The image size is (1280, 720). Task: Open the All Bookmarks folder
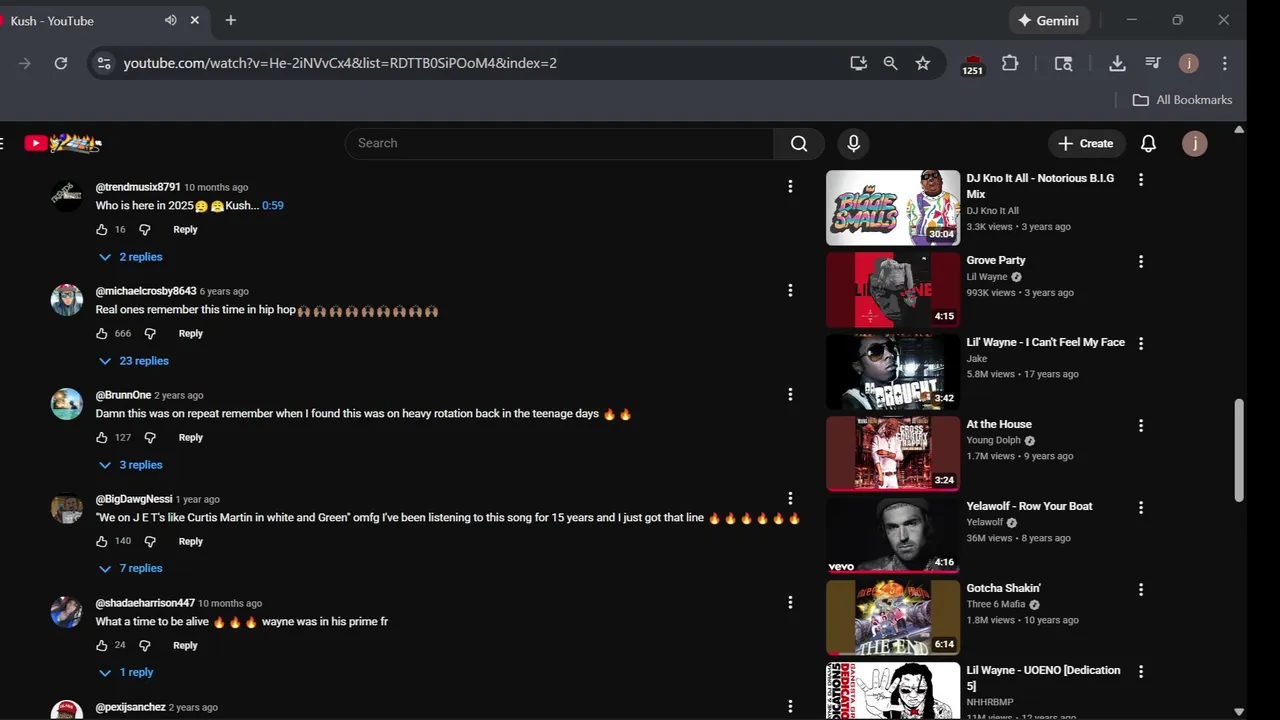click(x=1182, y=100)
